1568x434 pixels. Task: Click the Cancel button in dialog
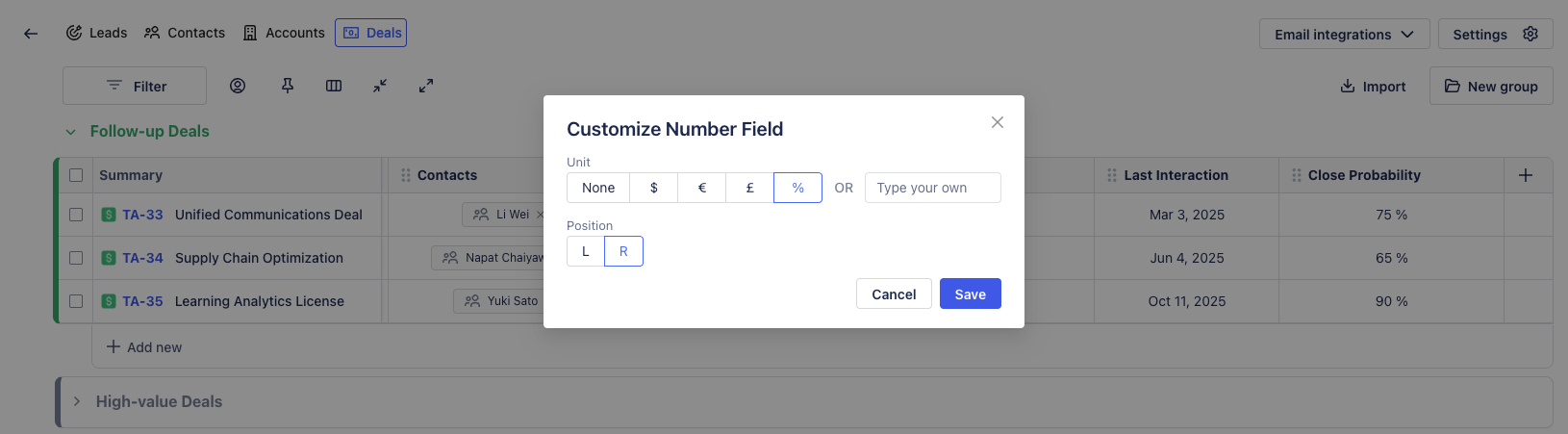pos(894,294)
